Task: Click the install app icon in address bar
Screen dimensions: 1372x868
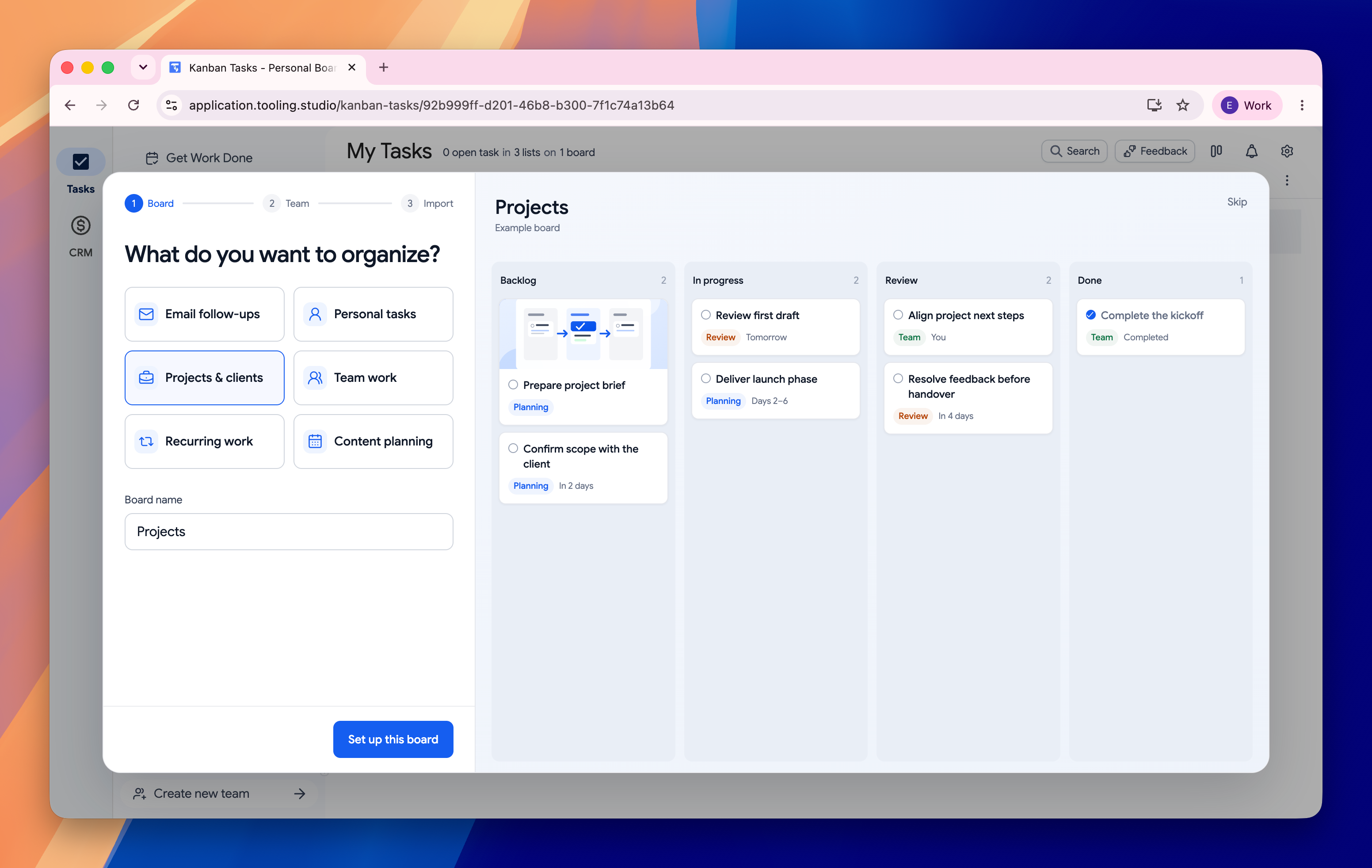Action: click(x=1154, y=105)
